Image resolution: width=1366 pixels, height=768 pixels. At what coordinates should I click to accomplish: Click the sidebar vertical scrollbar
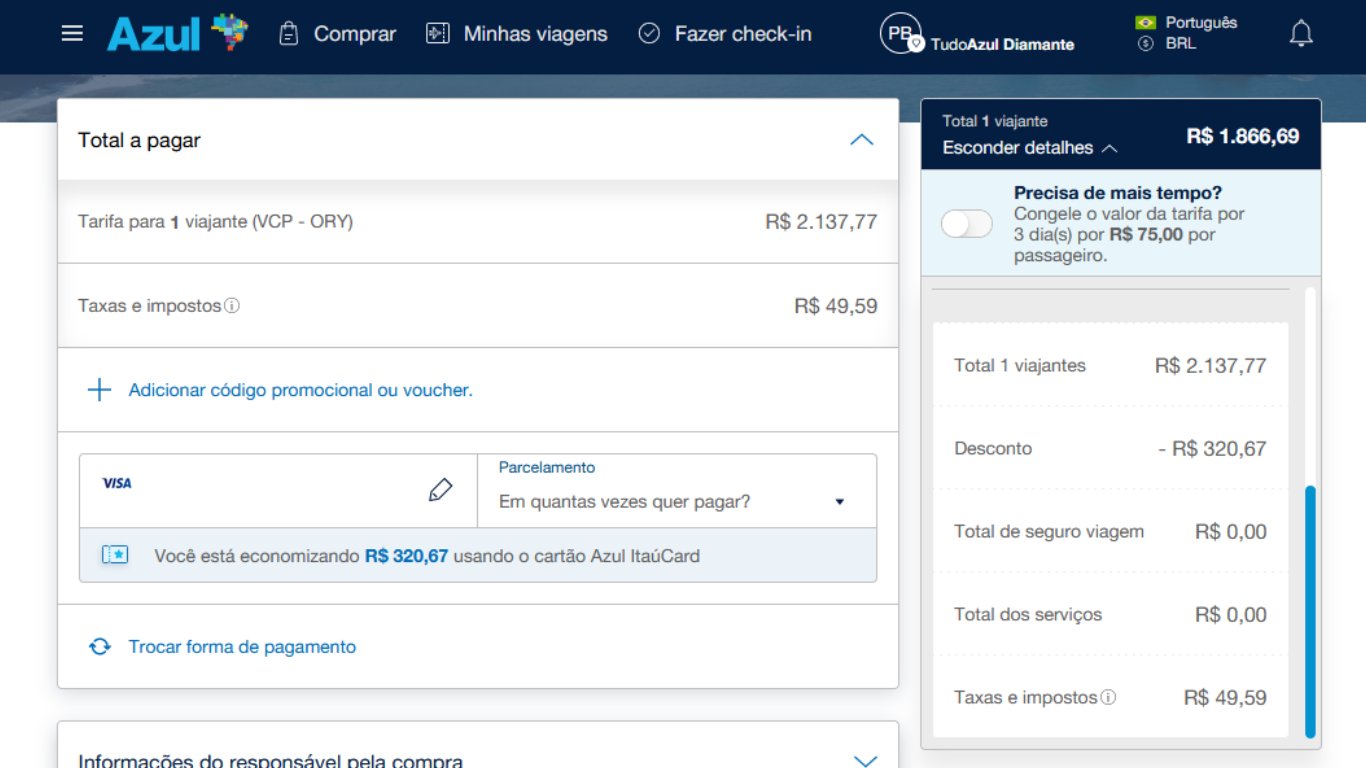[1310, 612]
